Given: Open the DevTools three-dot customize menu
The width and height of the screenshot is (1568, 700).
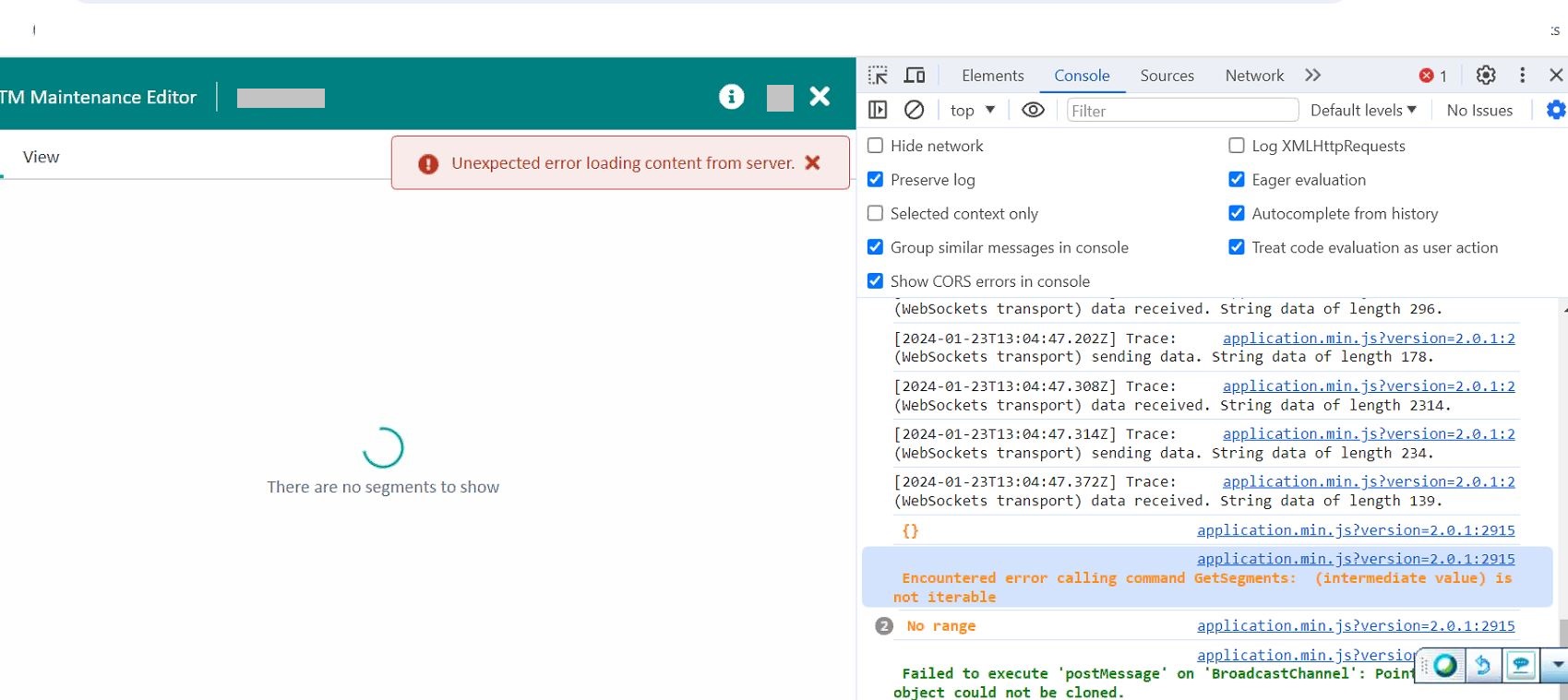Looking at the screenshot, I should 1522,76.
